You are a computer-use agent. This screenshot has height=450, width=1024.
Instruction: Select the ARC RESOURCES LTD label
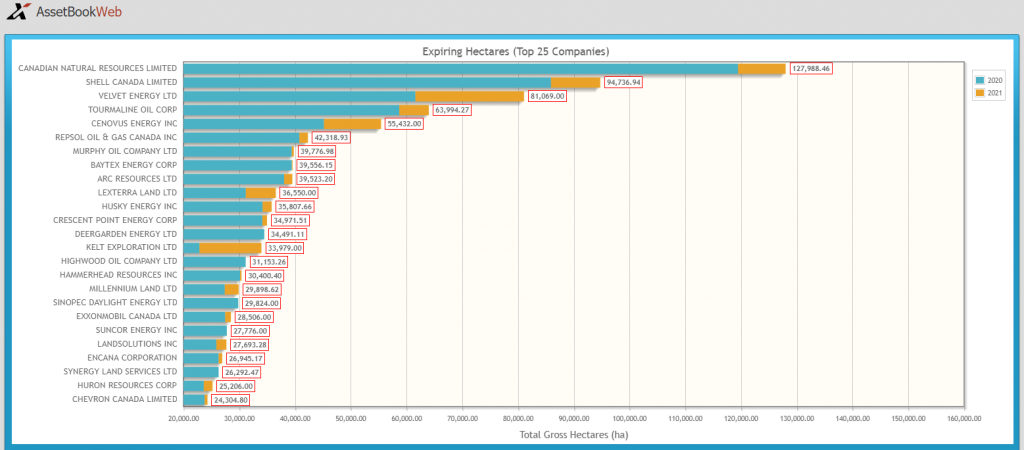tap(137, 178)
